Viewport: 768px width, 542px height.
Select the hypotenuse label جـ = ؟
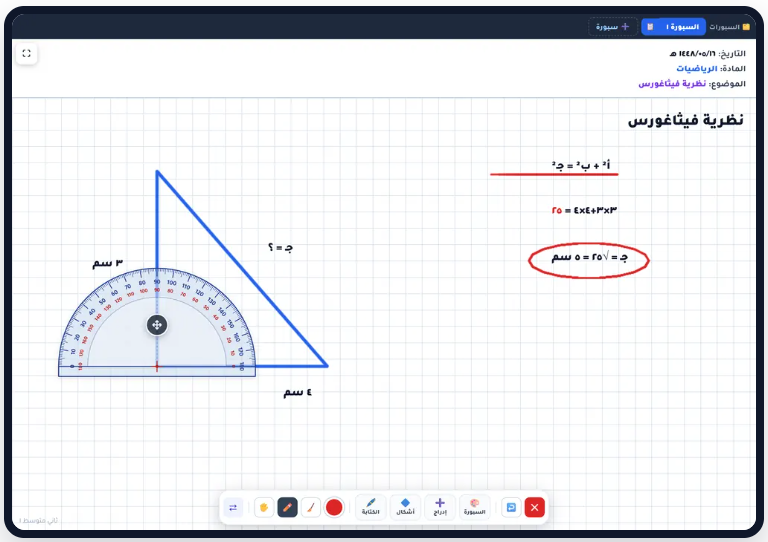click(x=280, y=248)
